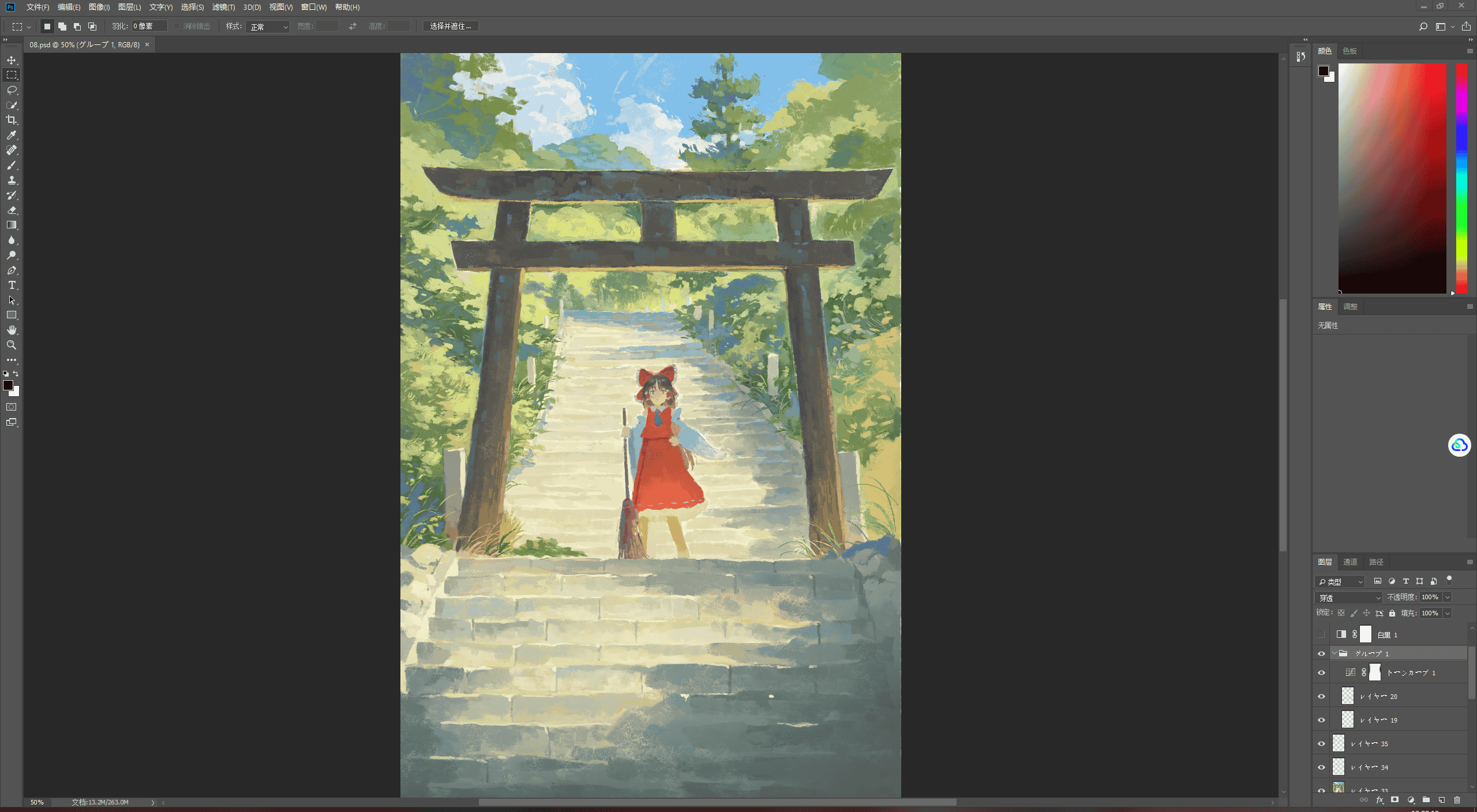
Task: Open the 图像(I) menu
Action: point(99,7)
